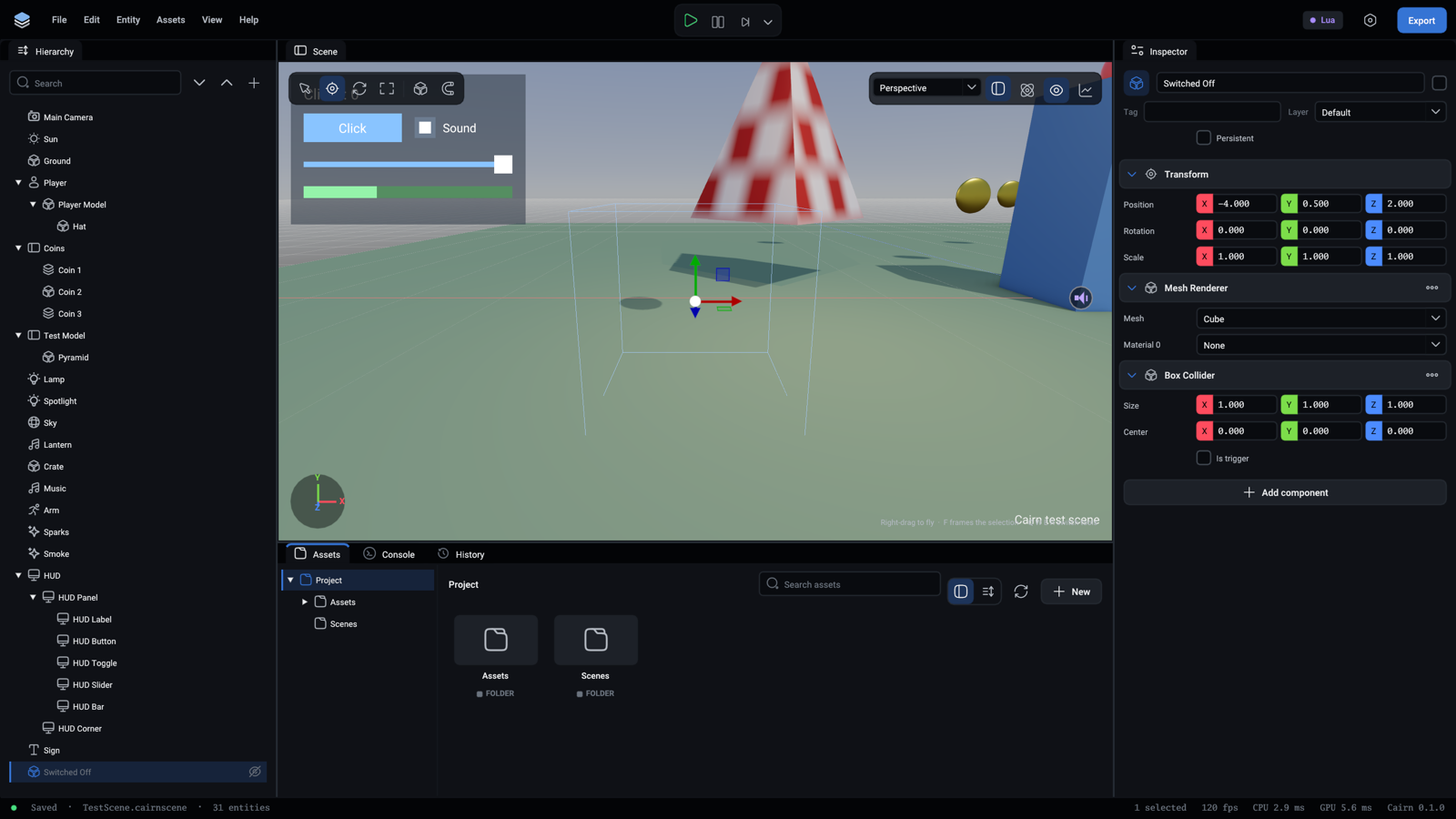
Task: Check the Is trigger checkbox
Action: tap(1203, 458)
